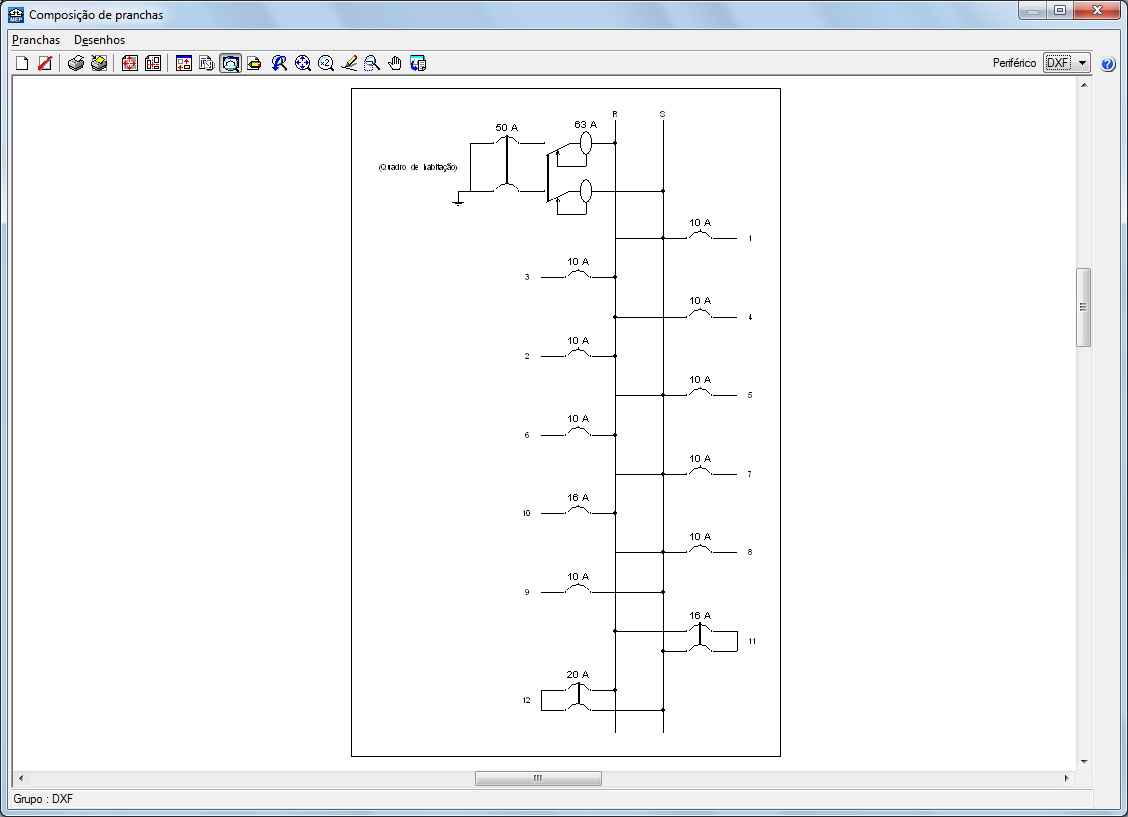Click the vertical scrollbar down arrow

coord(1083,762)
